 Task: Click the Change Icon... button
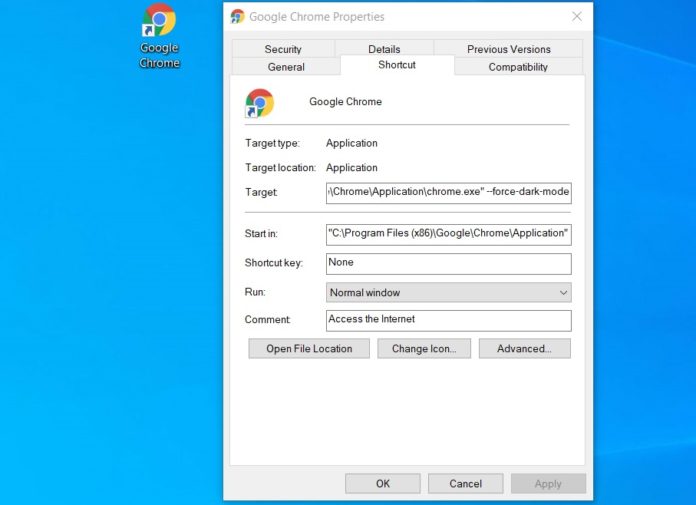pos(424,349)
